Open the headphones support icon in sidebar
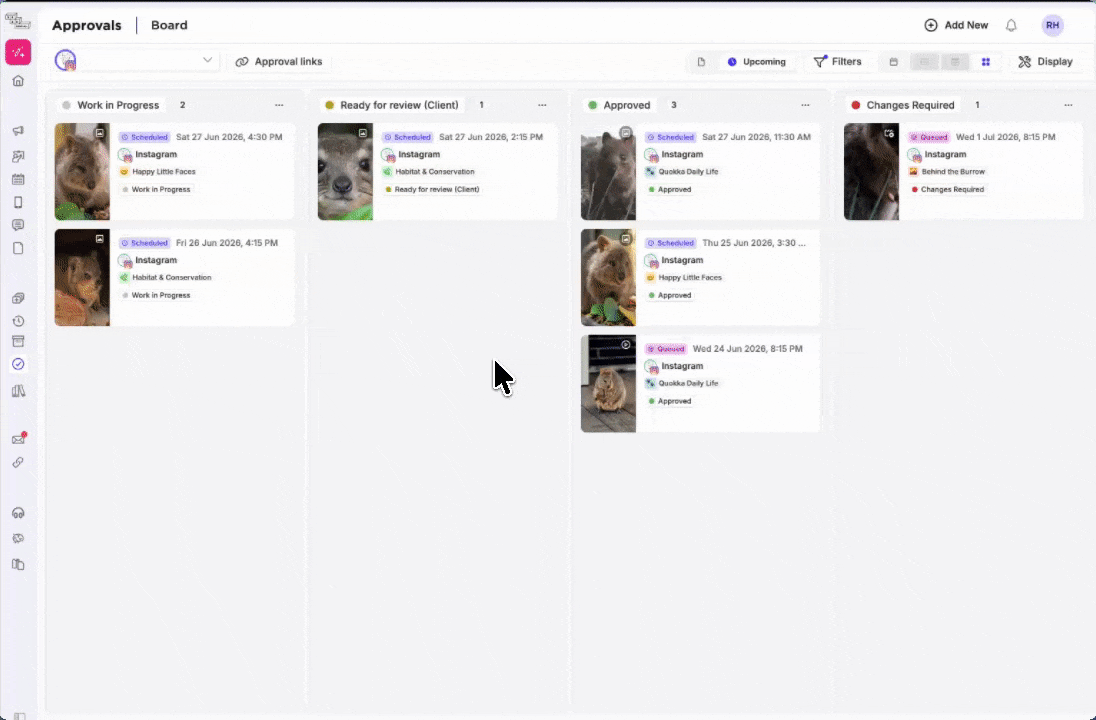The width and height of the screenshot is (1096, 720). [x=18, y=513]
